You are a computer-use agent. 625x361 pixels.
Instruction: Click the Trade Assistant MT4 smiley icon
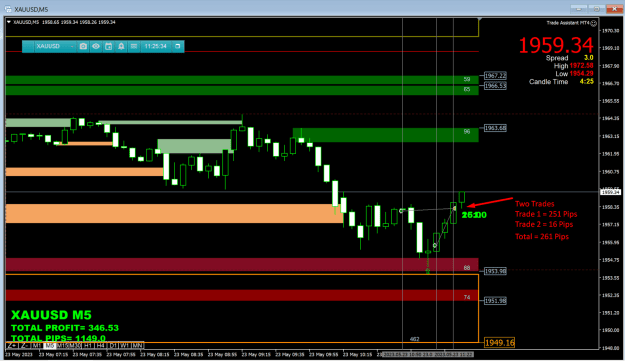coord(594,23)
